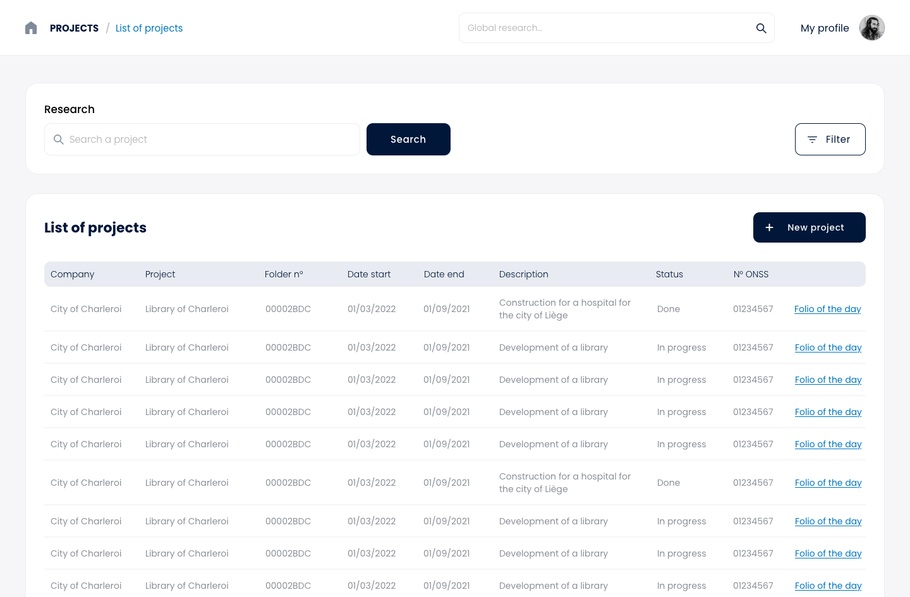Click the home icon in breadcrumb
Screen dimensions: 910x597
point(31,28)
